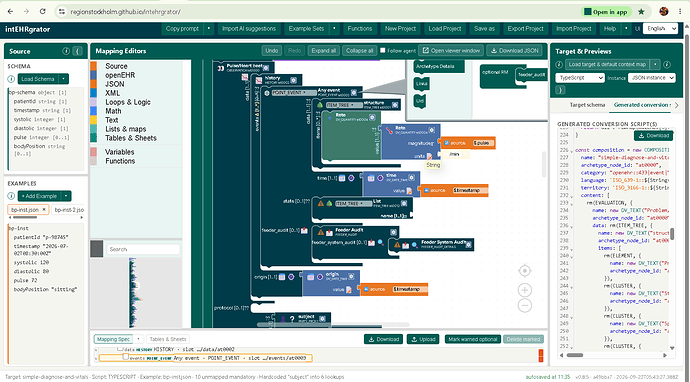
Task: Click info icon left of Load target button
Action: pos(559,64)
